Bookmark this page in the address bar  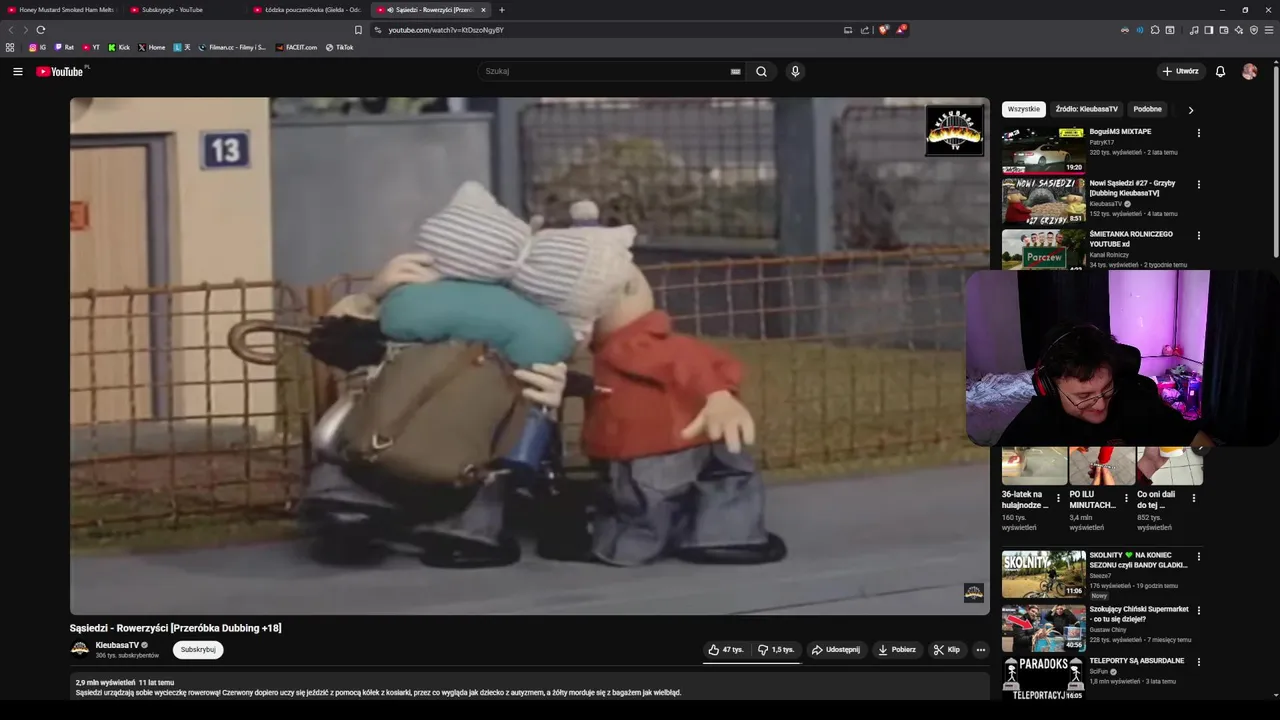click(358, 30)
